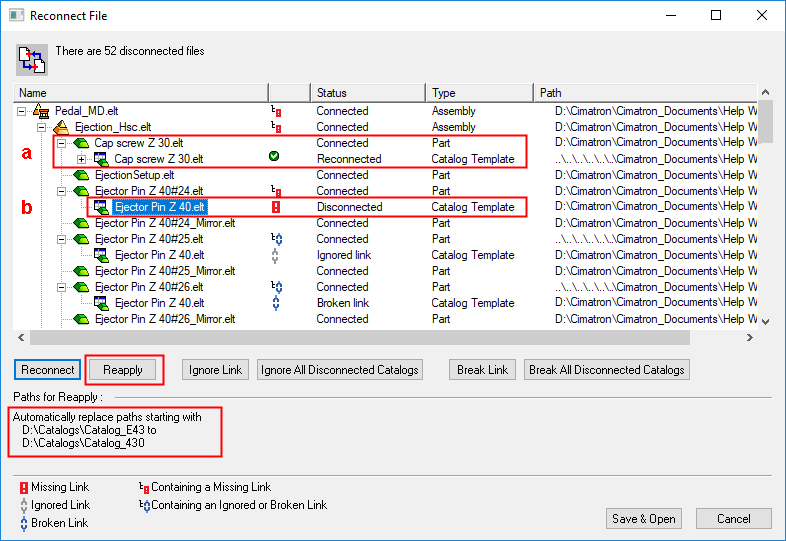
Task: Click the Reconnect File title bar icon
Action: click(x=17, y=16)
